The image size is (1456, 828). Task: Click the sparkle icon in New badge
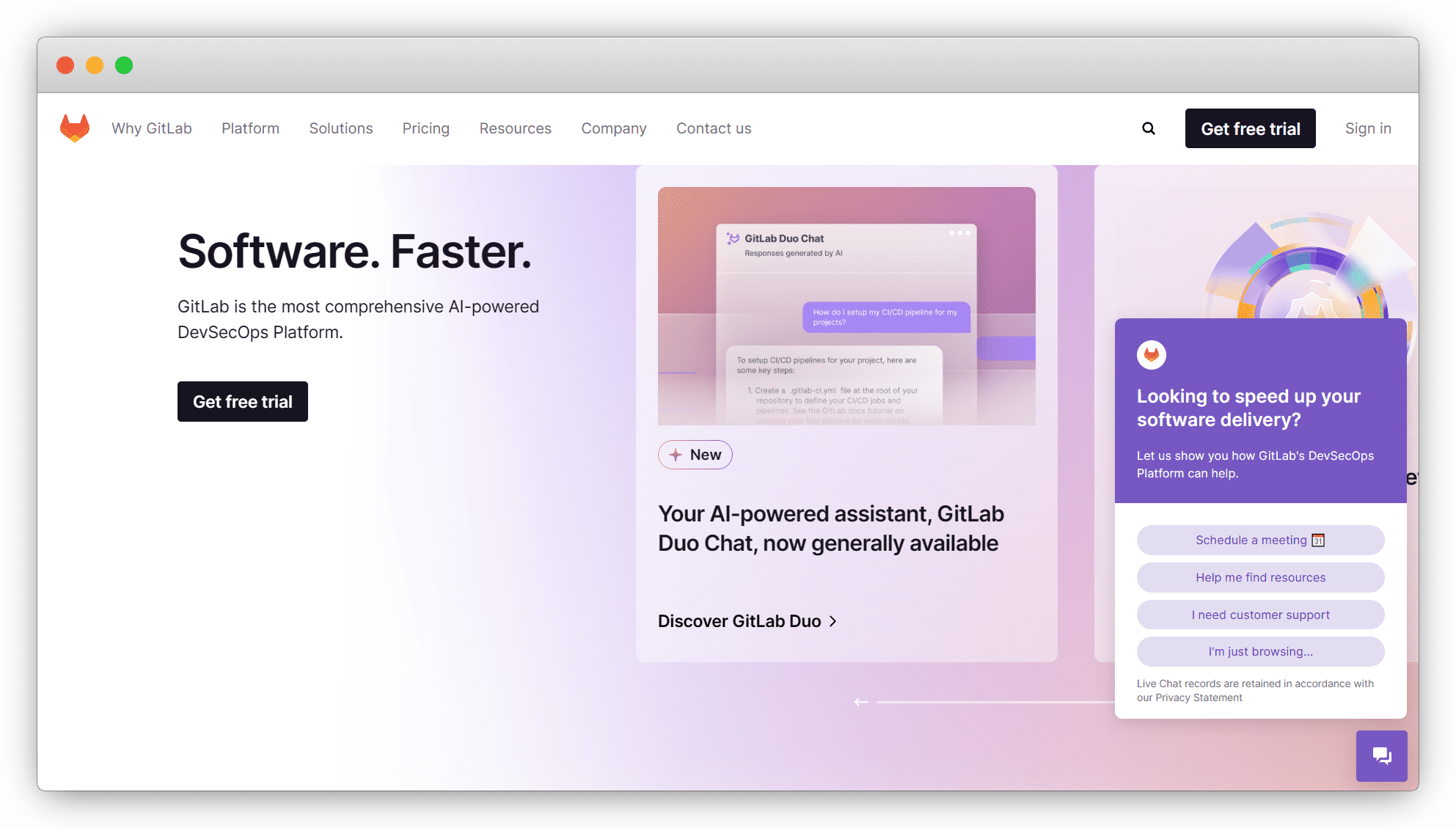click(676, 455)
